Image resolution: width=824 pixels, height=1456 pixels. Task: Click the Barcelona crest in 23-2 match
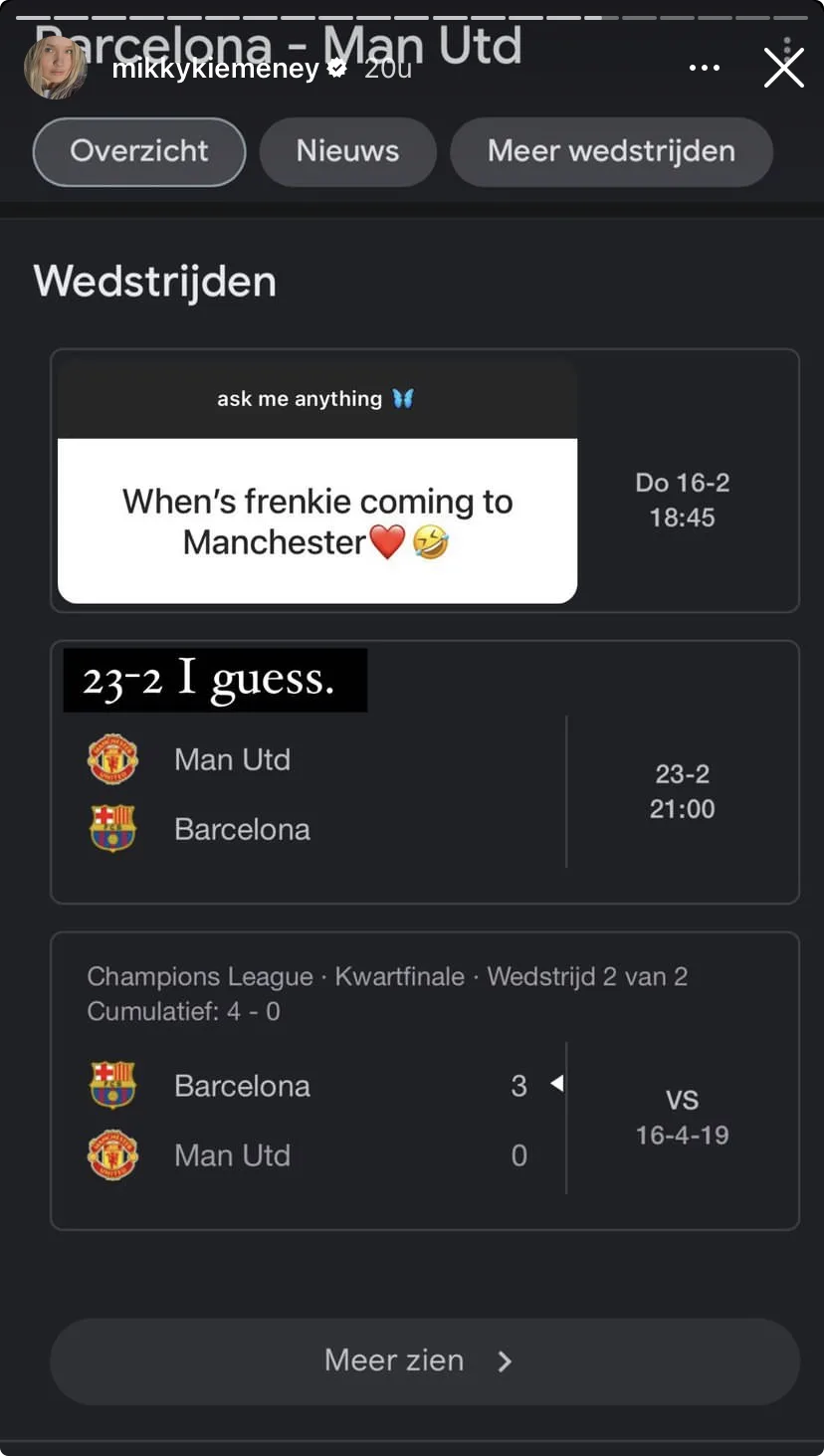[112, 828]
